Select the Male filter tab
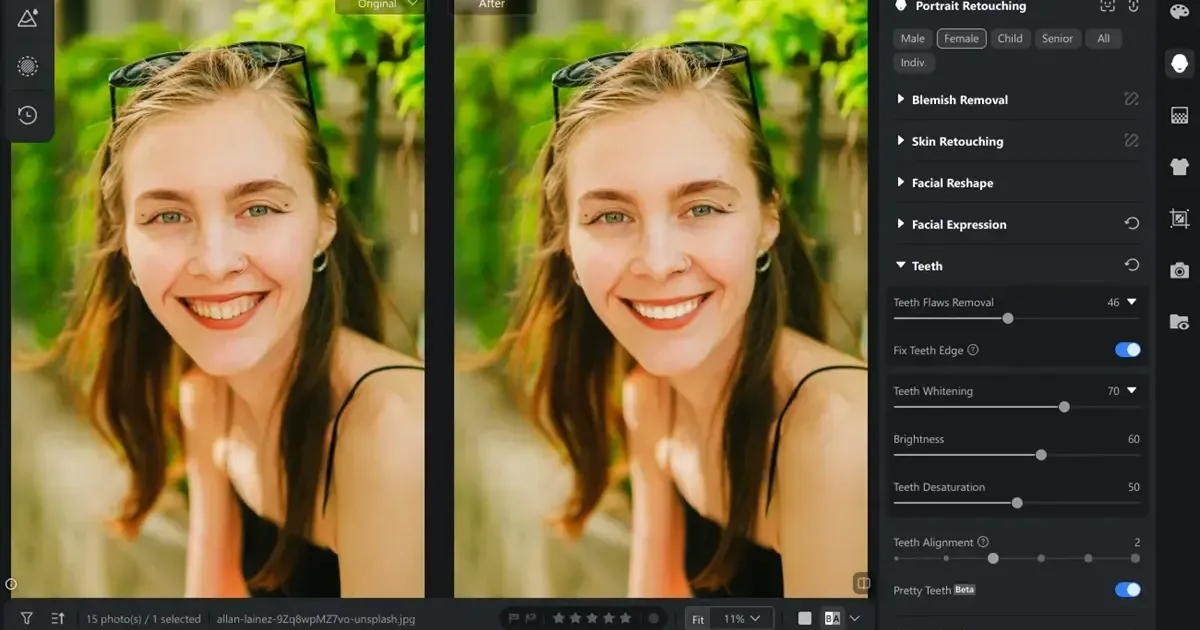 (913, 39)
